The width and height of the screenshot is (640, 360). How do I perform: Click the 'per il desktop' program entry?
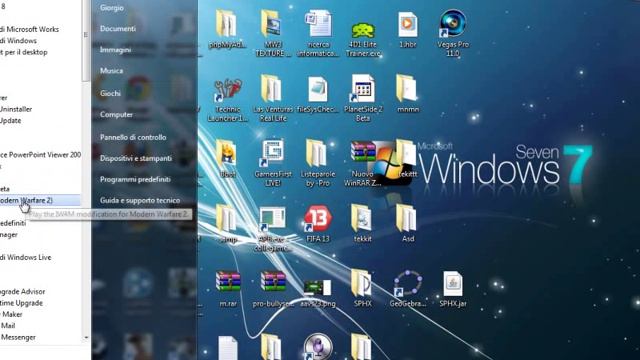(24, 52)
